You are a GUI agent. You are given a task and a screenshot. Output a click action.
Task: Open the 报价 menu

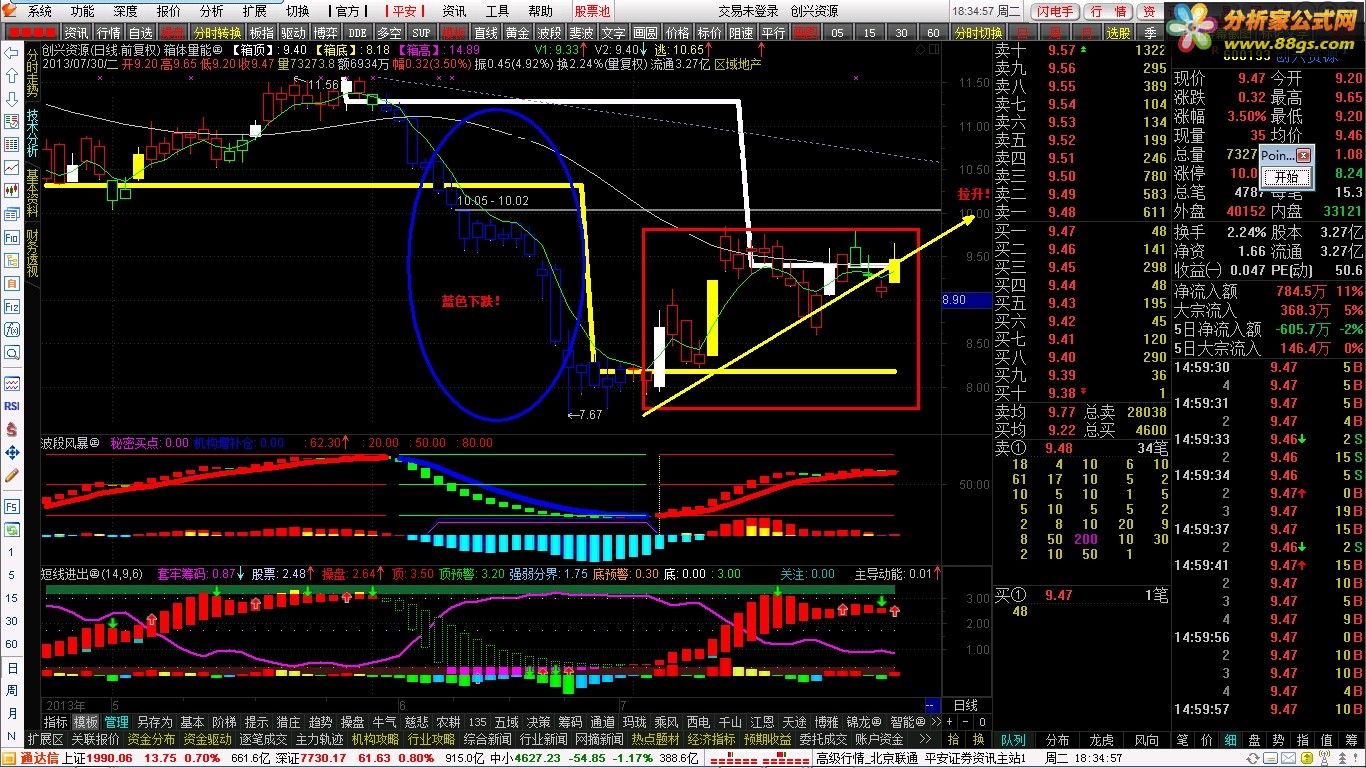pos(169,11)
